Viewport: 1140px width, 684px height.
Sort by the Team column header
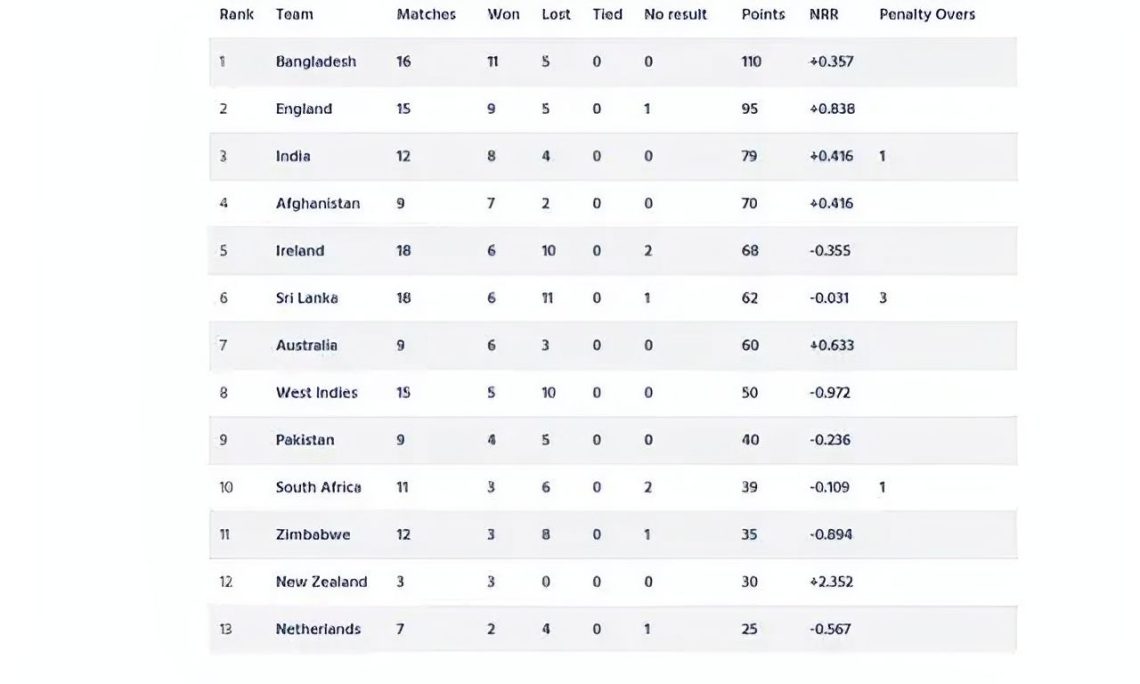294,15
